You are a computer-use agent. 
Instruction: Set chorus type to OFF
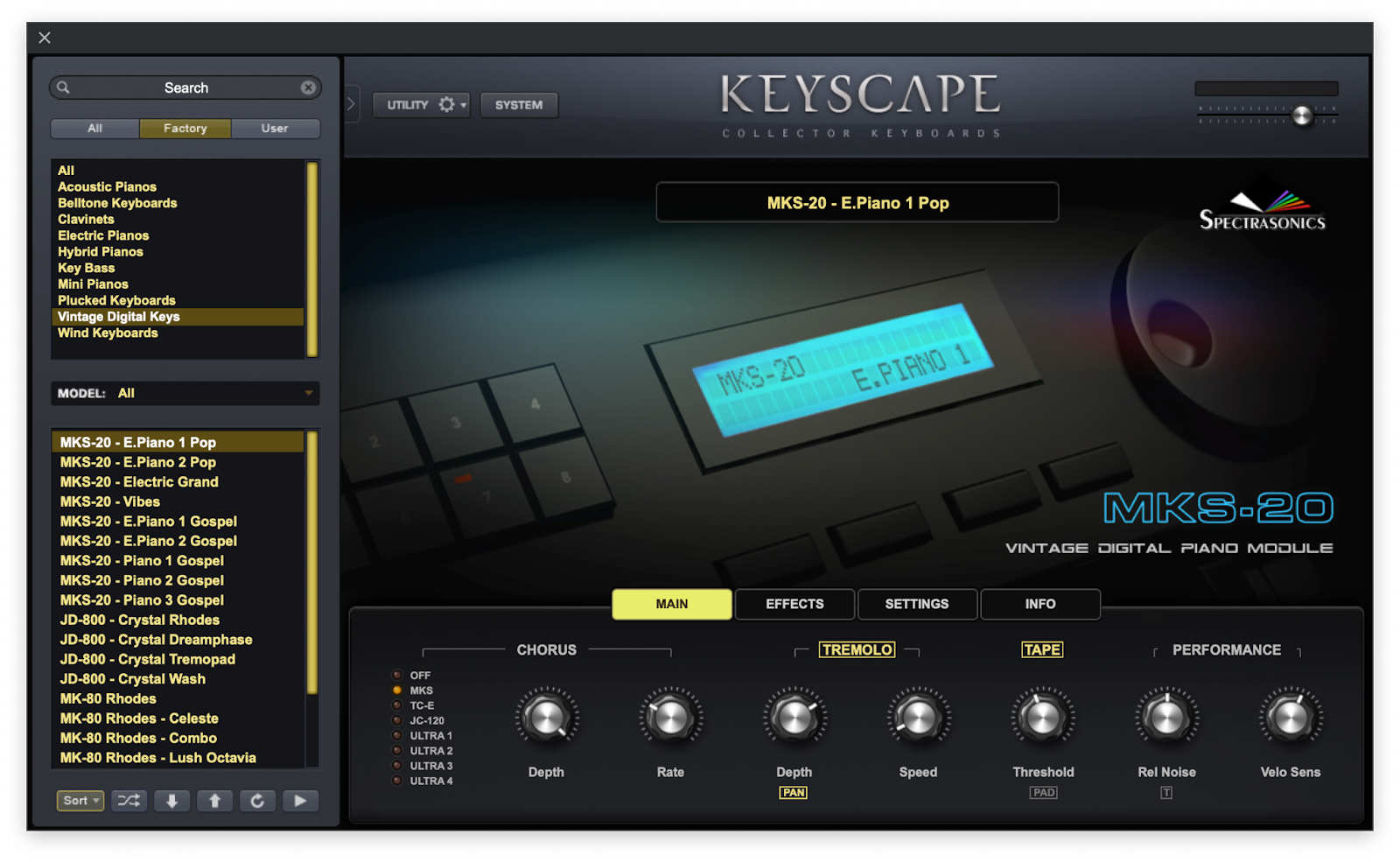[x=396, y=676]
